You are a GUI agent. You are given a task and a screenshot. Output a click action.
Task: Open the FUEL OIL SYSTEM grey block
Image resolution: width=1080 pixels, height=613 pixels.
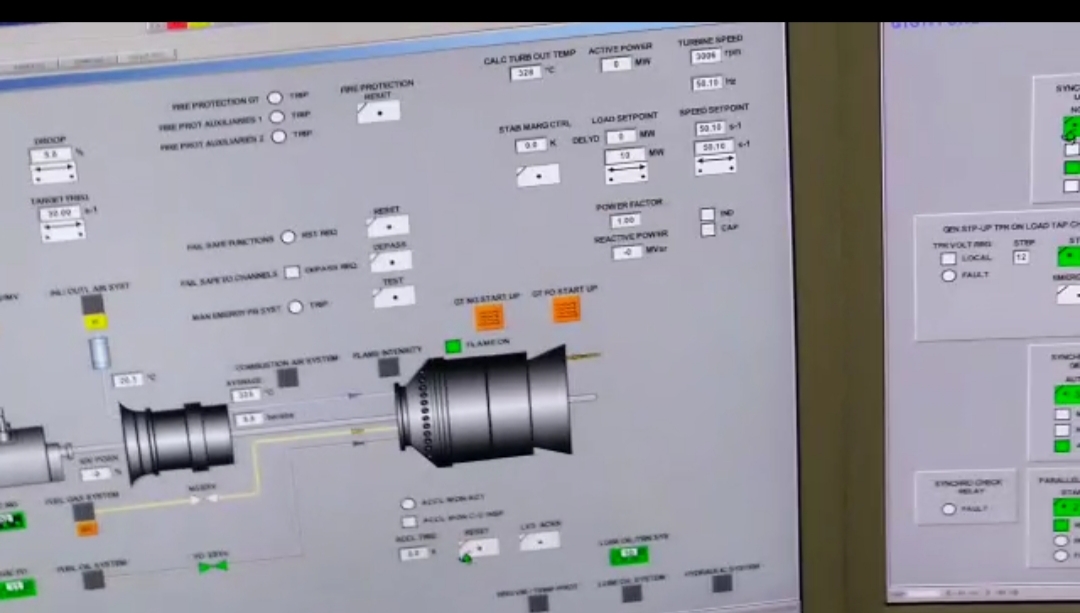[94, 580]
